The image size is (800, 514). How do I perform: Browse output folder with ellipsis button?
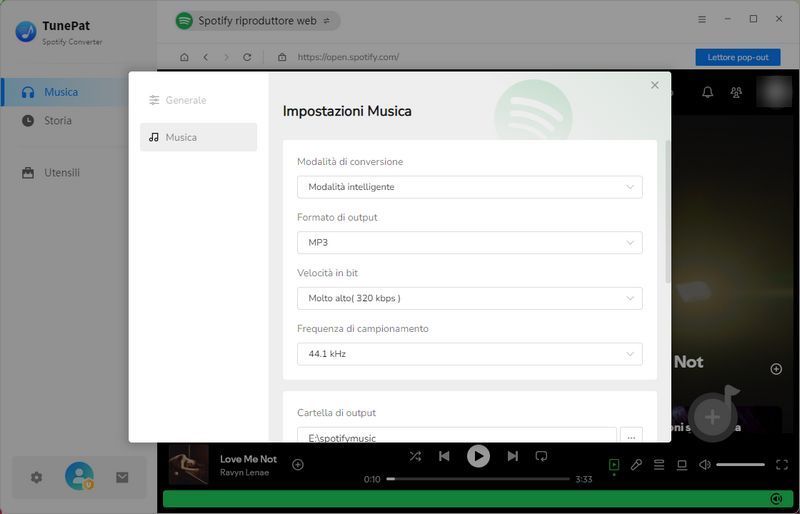click(x=631, y=435)
